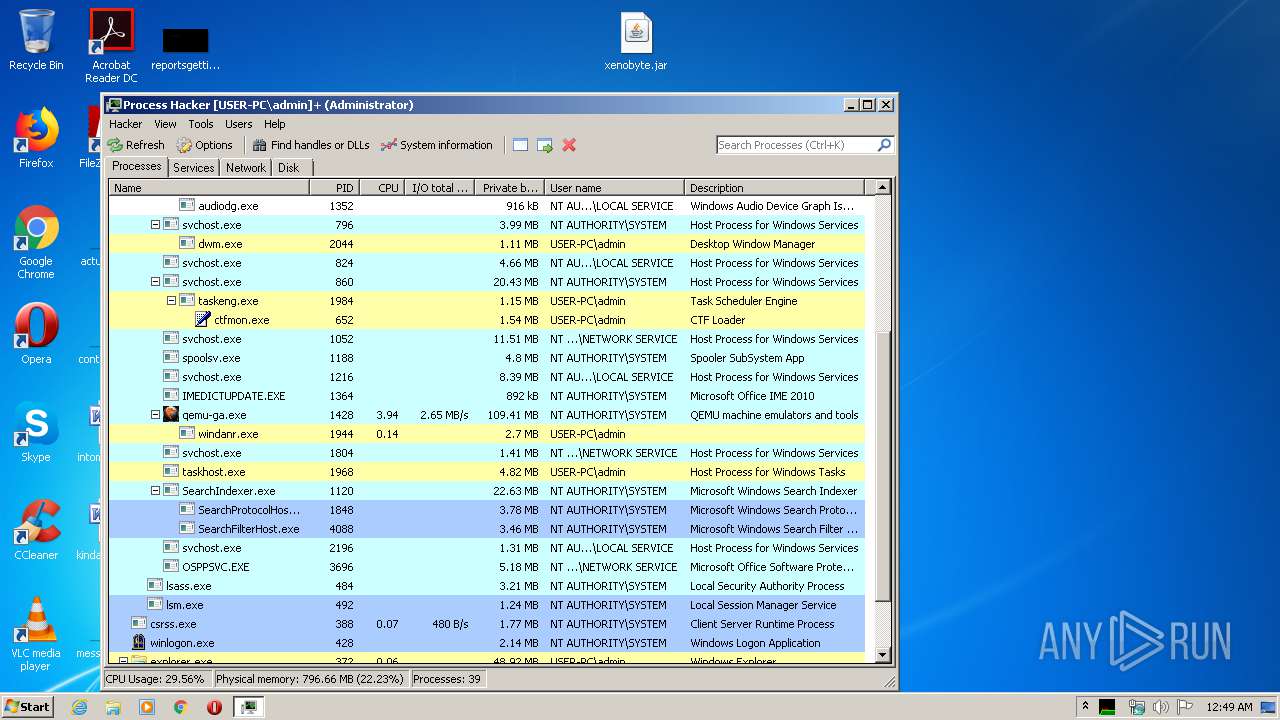Image resolution: width=1280 pixels, height=720 pixels.
Task: Click the search magnifier icon
Action: pyautogui.click(x=884, y=145)
